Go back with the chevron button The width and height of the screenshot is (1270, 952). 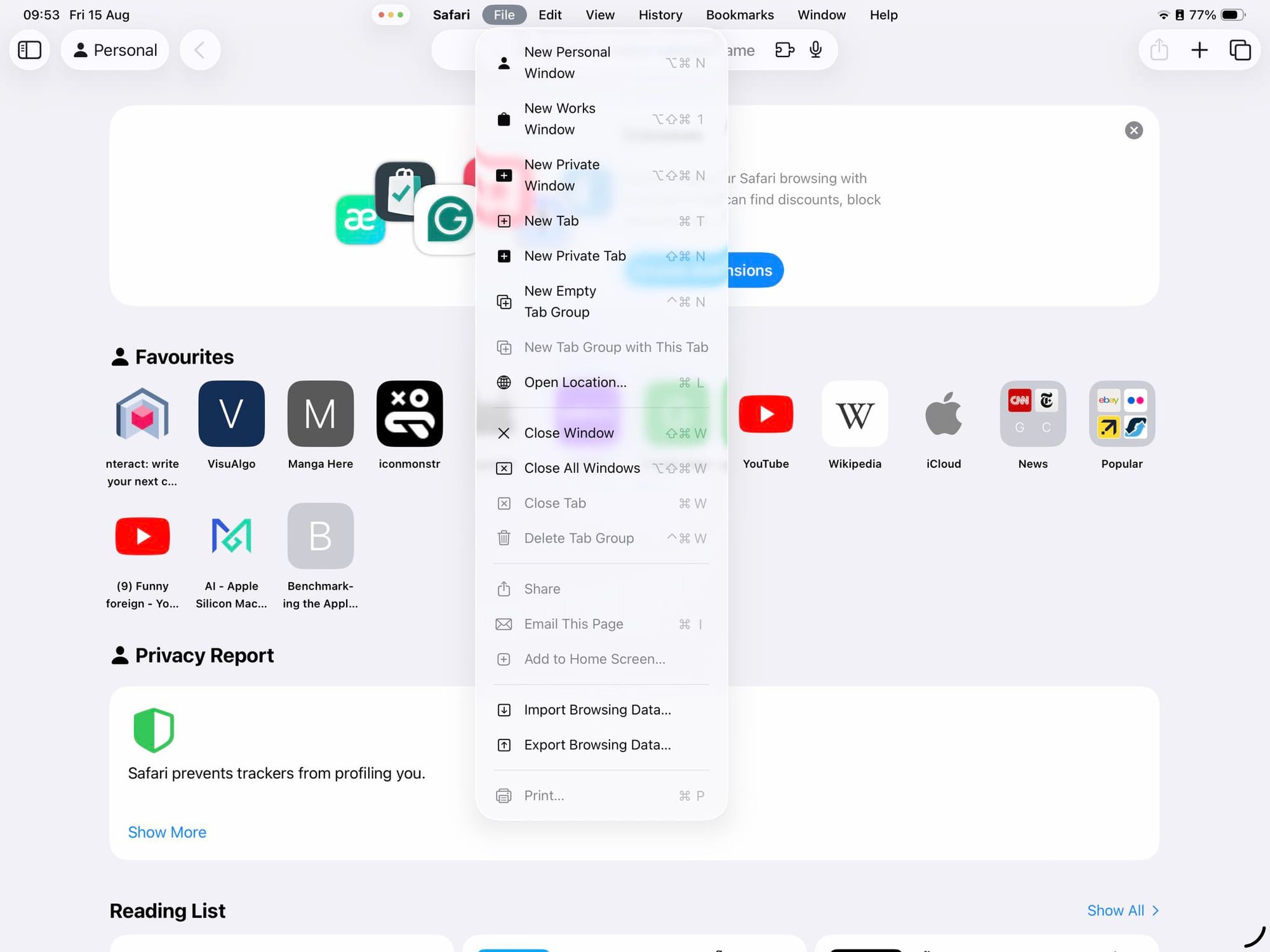coord(199,50)
